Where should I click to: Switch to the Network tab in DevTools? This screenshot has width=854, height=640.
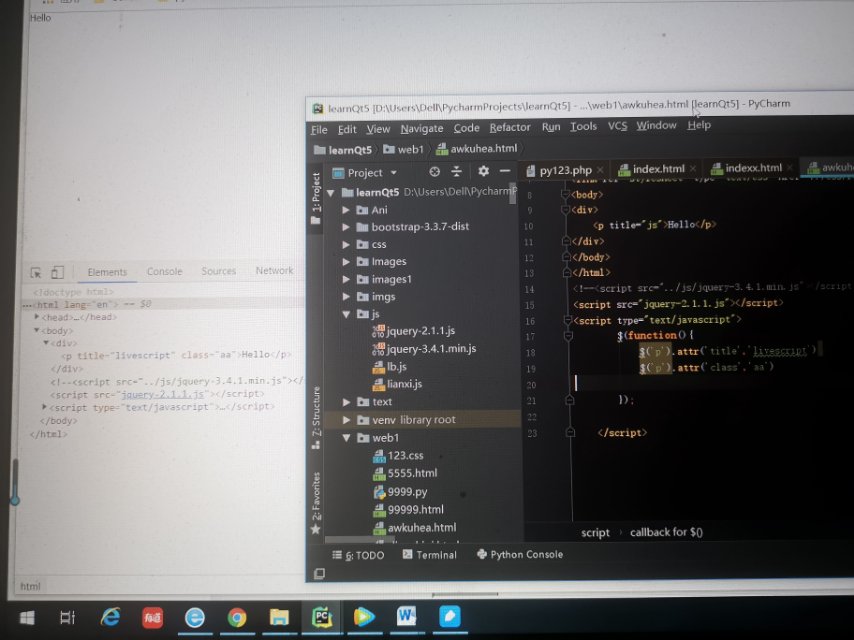click(x=274, y=270)
